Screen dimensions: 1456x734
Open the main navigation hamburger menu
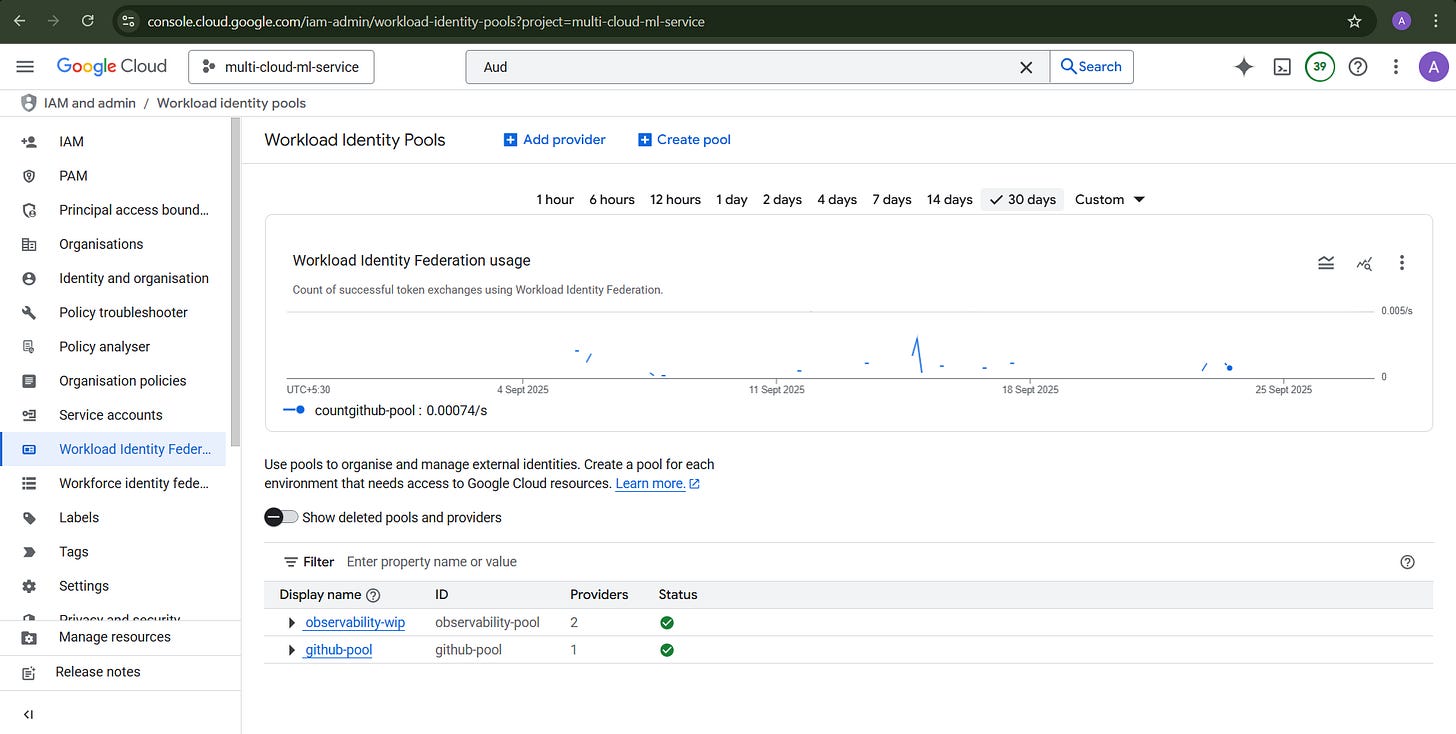[25, 66]
